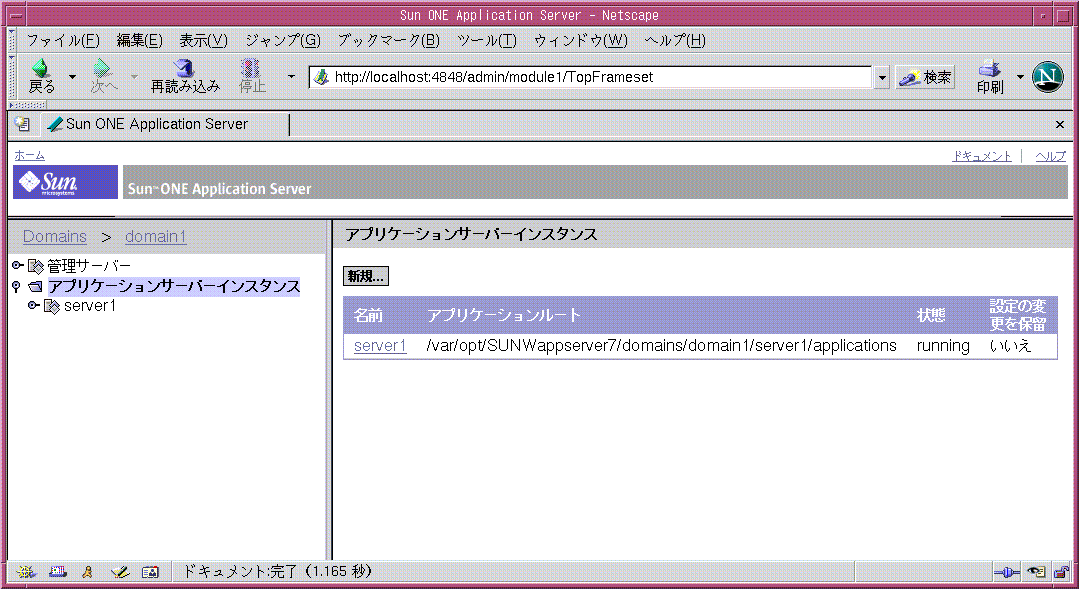Open the URL history dropdown
This screenshot has height=589, width=1079.
(x=882, y=78)
